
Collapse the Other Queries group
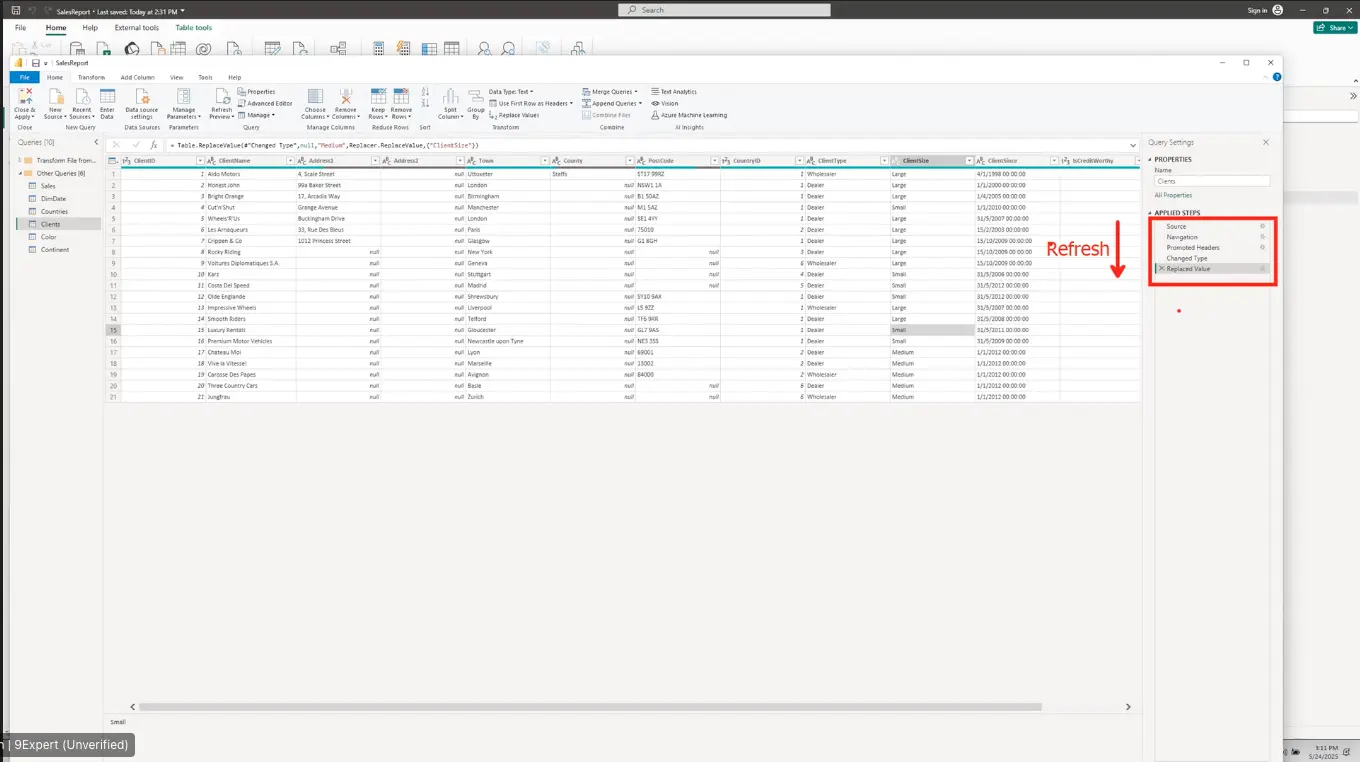click(20, 173)
